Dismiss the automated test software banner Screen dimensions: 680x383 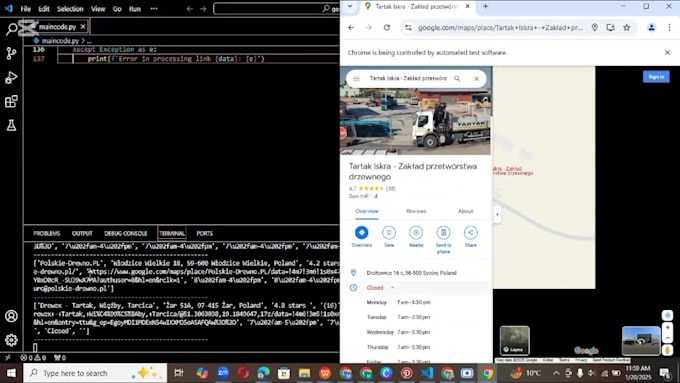(667, 52)
